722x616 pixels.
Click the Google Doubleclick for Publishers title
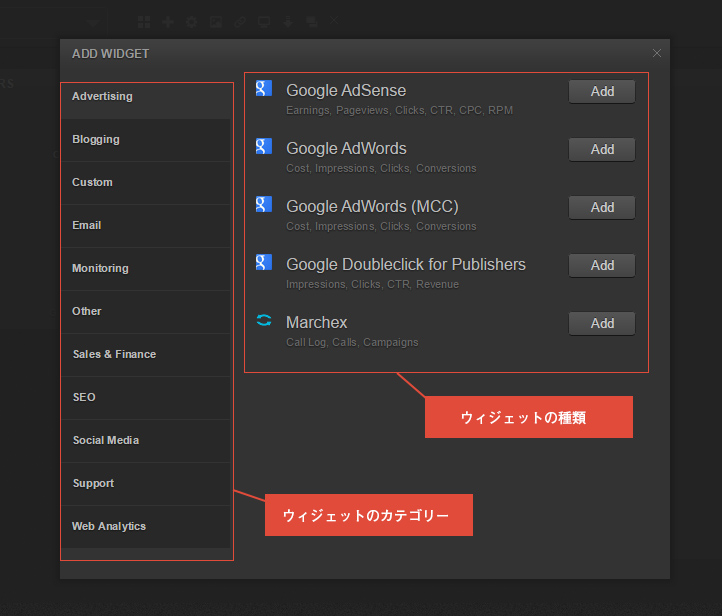click(406, 265)
